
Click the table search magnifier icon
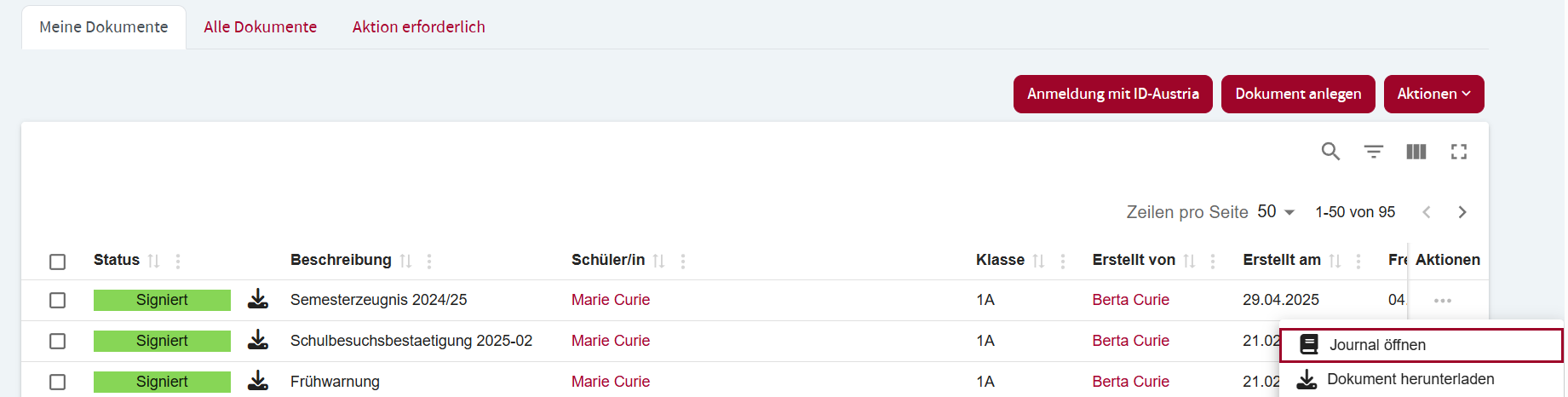pyautogui.click(x=1330, y=152)
